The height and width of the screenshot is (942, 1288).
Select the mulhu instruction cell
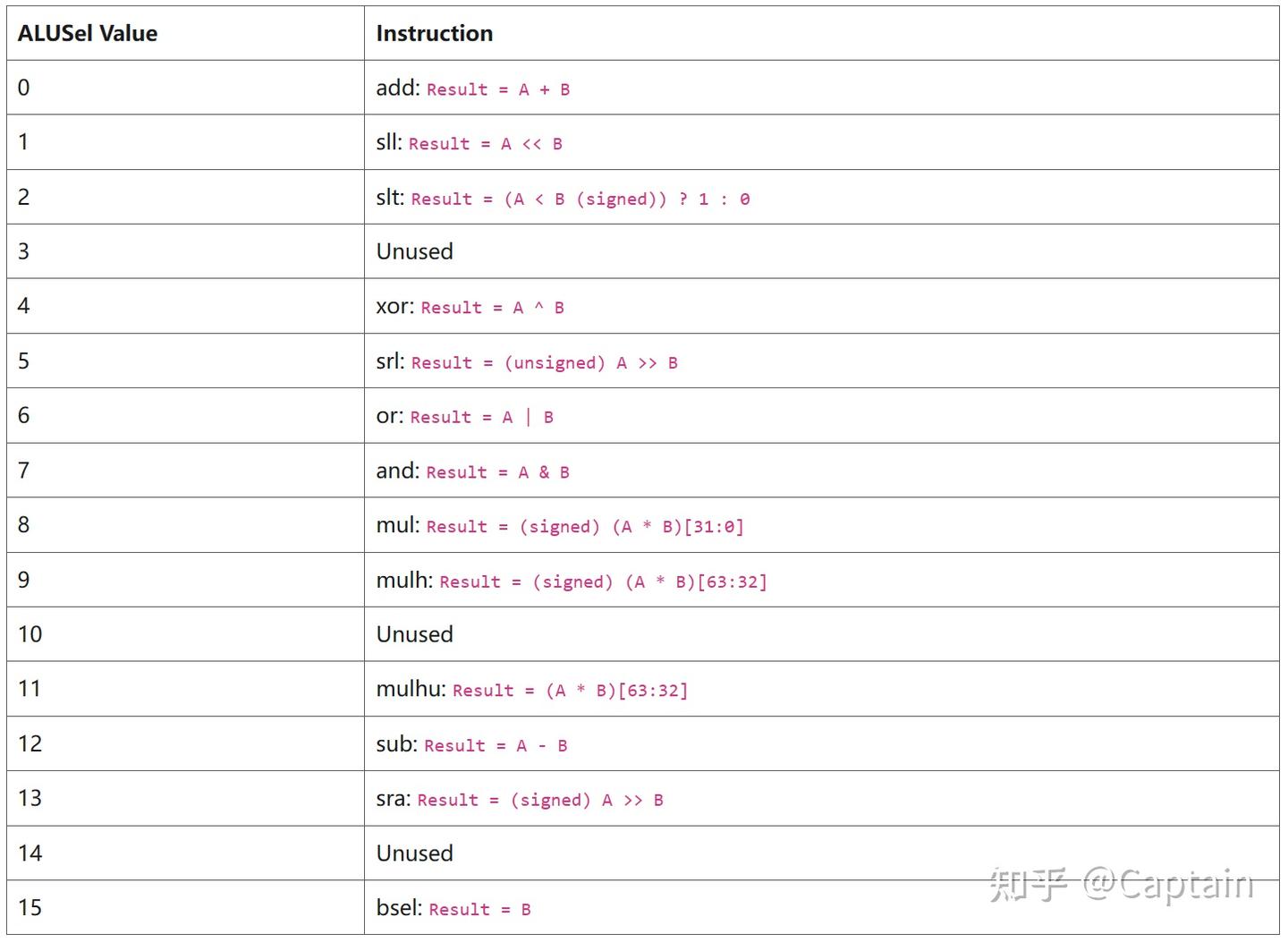[x=532, y=690]
